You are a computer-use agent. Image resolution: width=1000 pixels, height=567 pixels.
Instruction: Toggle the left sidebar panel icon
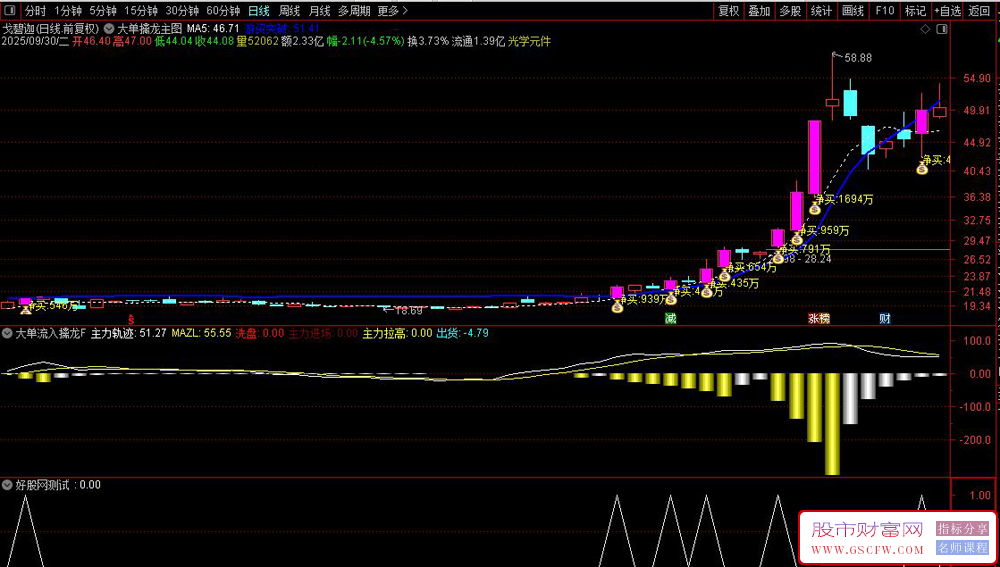(x=11, y=11)
